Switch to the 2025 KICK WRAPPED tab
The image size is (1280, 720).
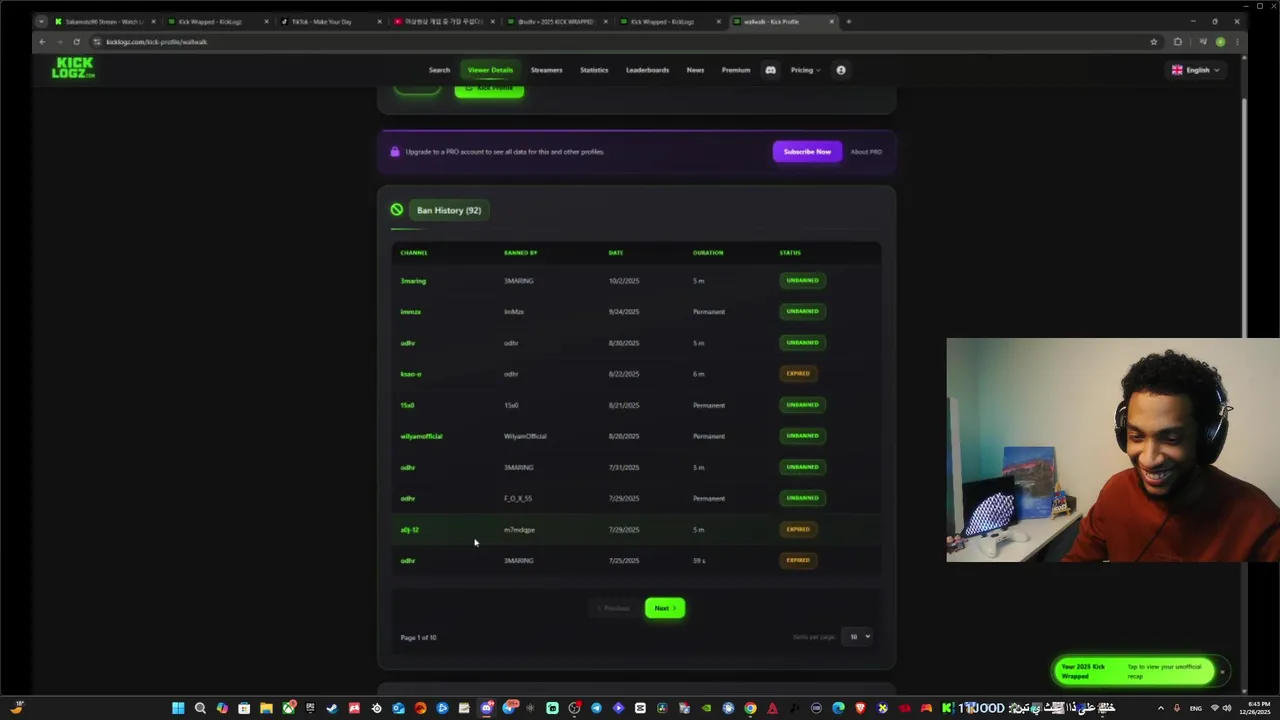click(557, 21)
